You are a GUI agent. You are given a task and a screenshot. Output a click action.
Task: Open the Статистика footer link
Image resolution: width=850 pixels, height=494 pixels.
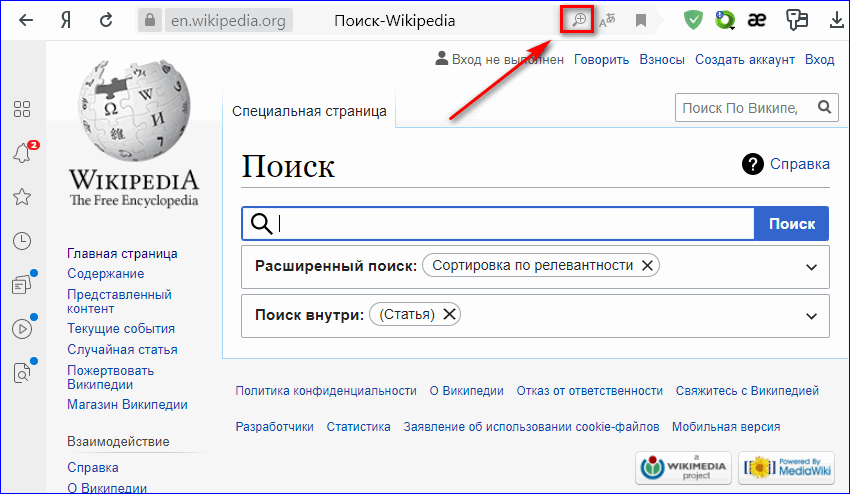tap(358, 427)
